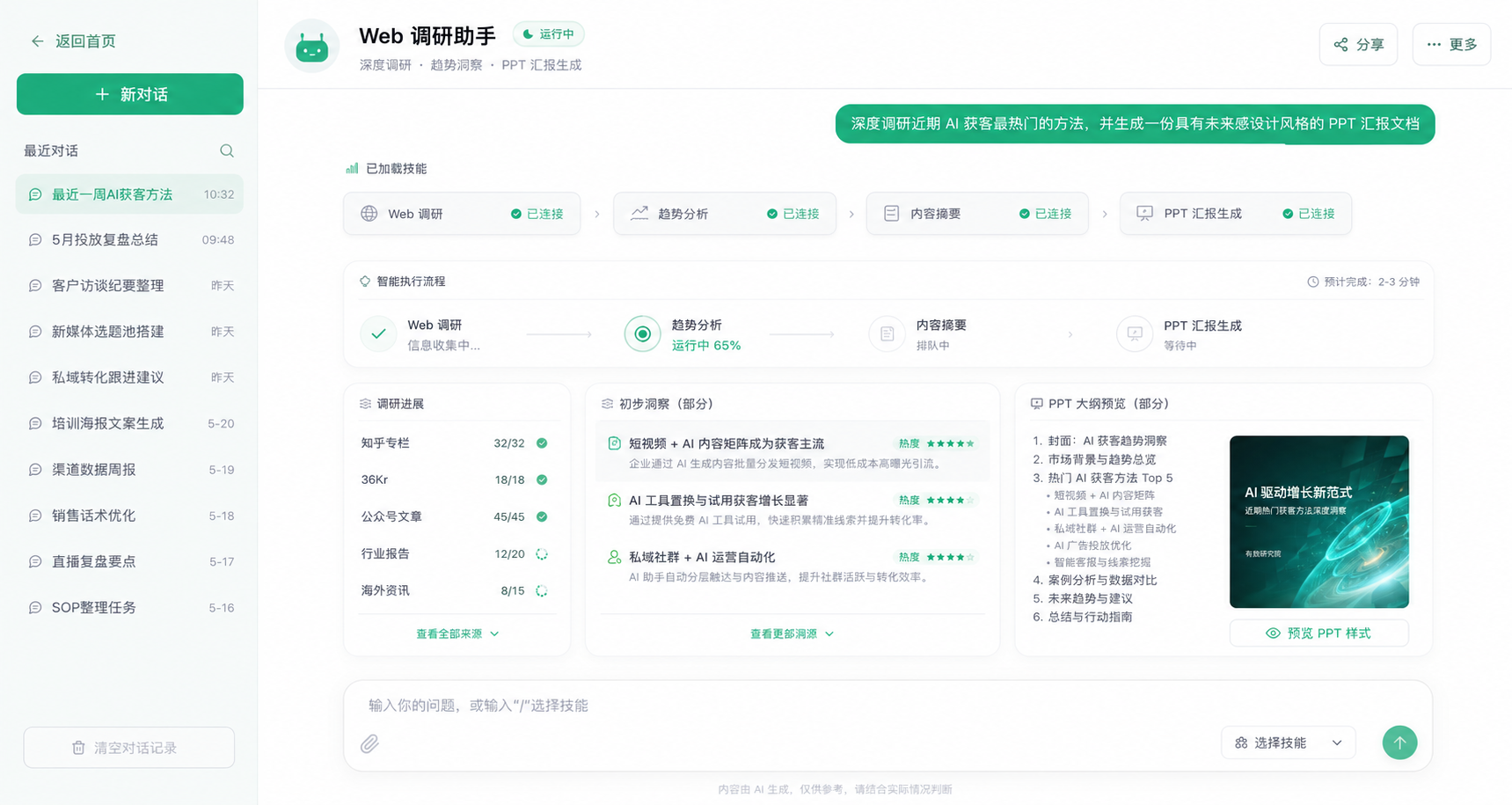
Task: Click the 海外资讯 loading spinner
Action: click(x=542, y=591)
